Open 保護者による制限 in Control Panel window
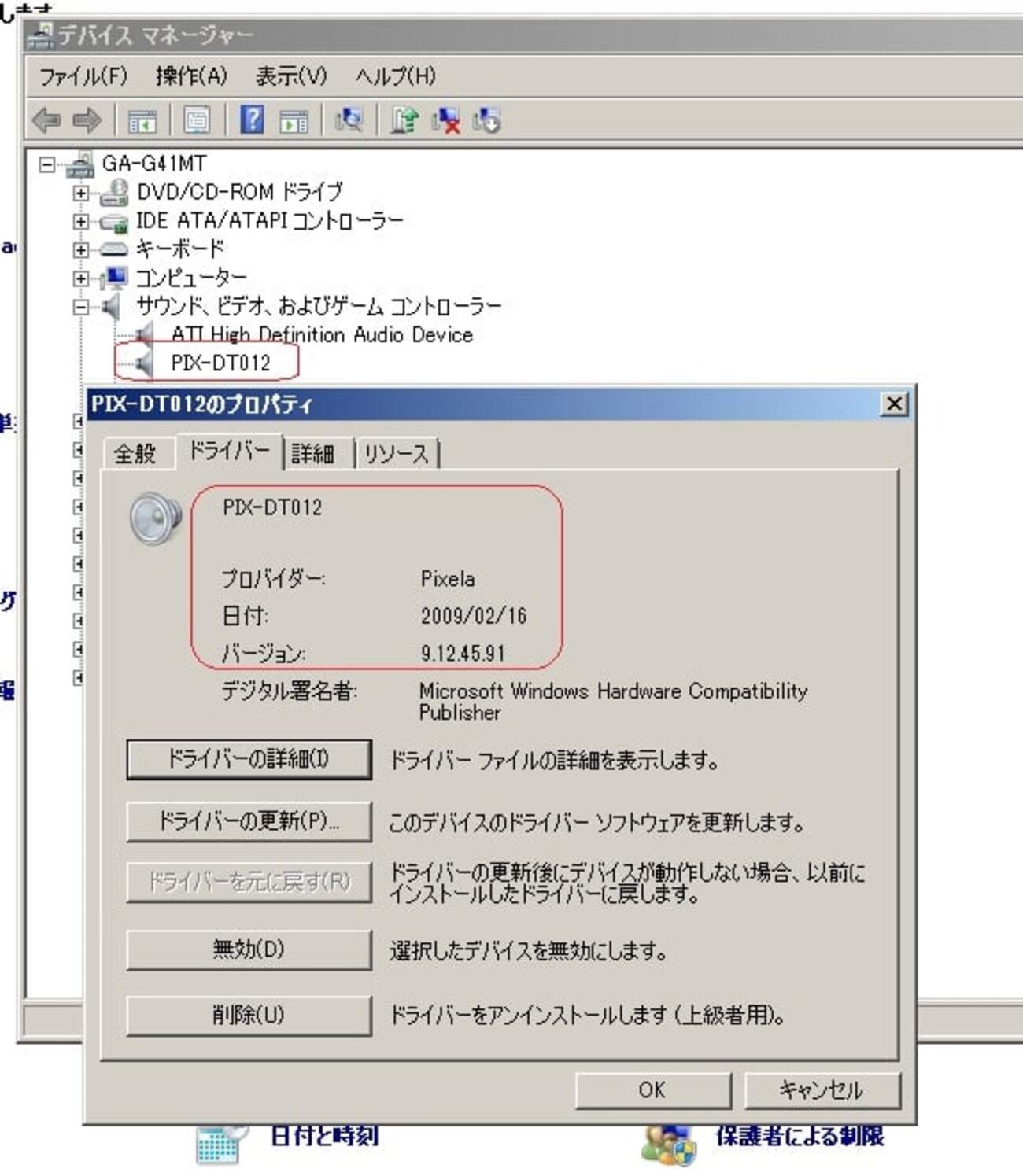 click(x=800, y=1135)
